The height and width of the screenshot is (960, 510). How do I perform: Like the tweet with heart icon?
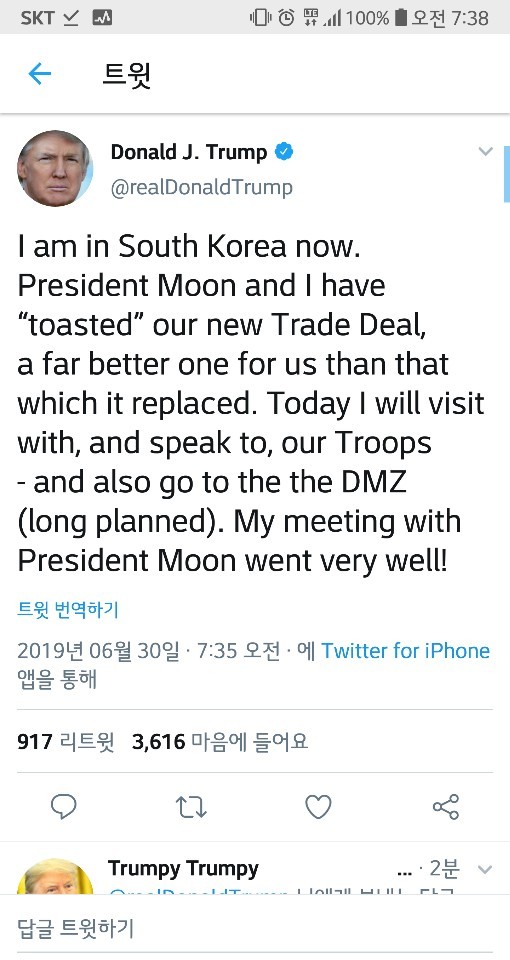[x=318, y=807]
